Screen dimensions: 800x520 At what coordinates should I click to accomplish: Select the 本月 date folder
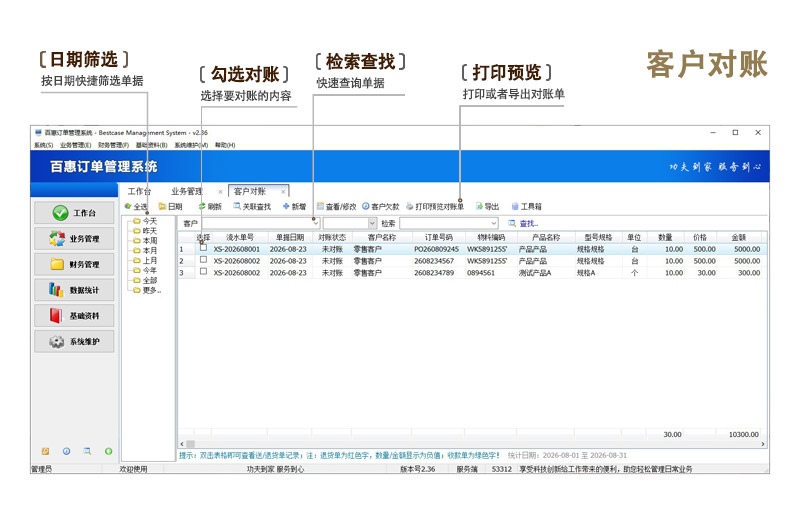pyautogui.click(x=145, y=251)
